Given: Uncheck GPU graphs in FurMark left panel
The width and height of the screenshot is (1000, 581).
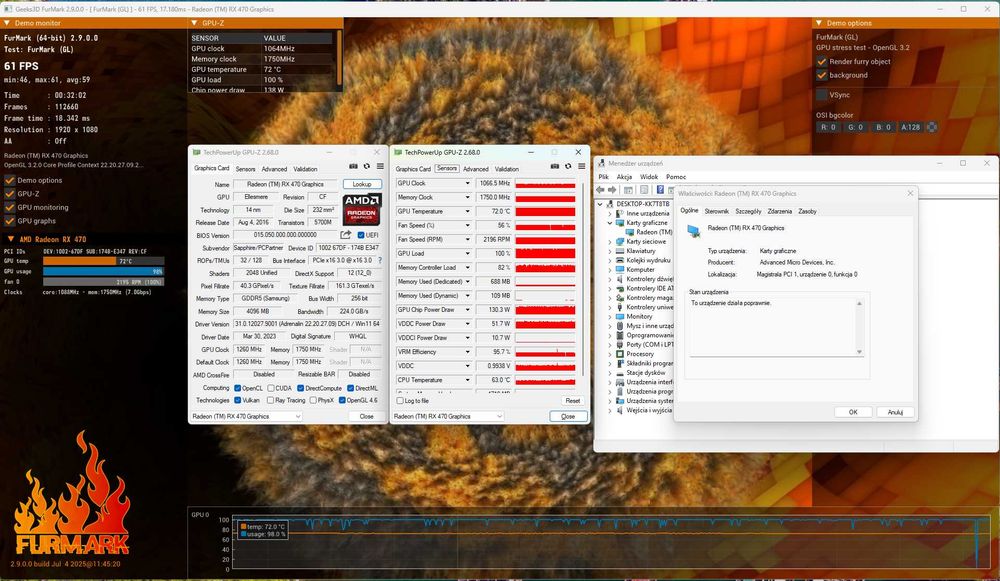Looking at the screenshot, I should (x=10, y=221).
